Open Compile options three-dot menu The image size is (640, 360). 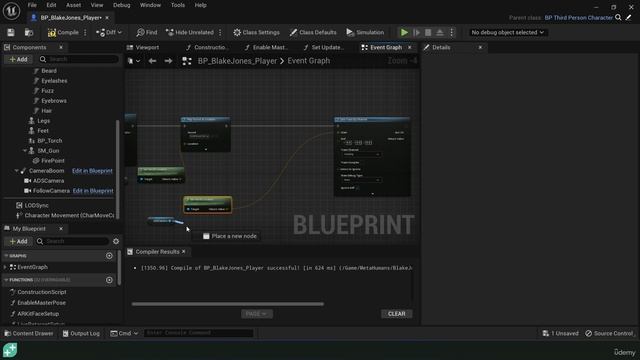point(85,32)
